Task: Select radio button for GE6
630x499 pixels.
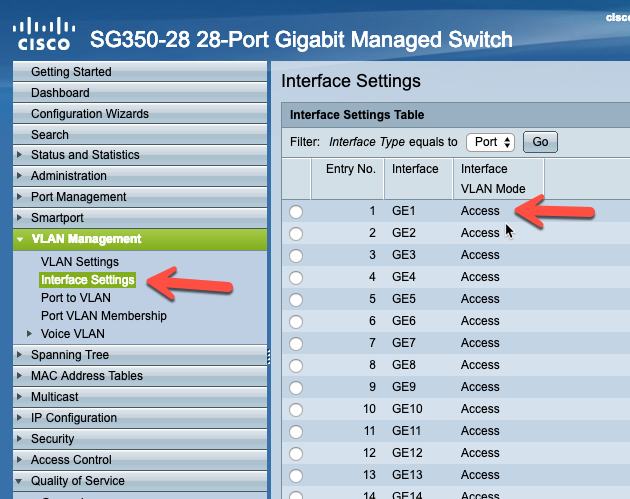Action: (x=296, y=322)
